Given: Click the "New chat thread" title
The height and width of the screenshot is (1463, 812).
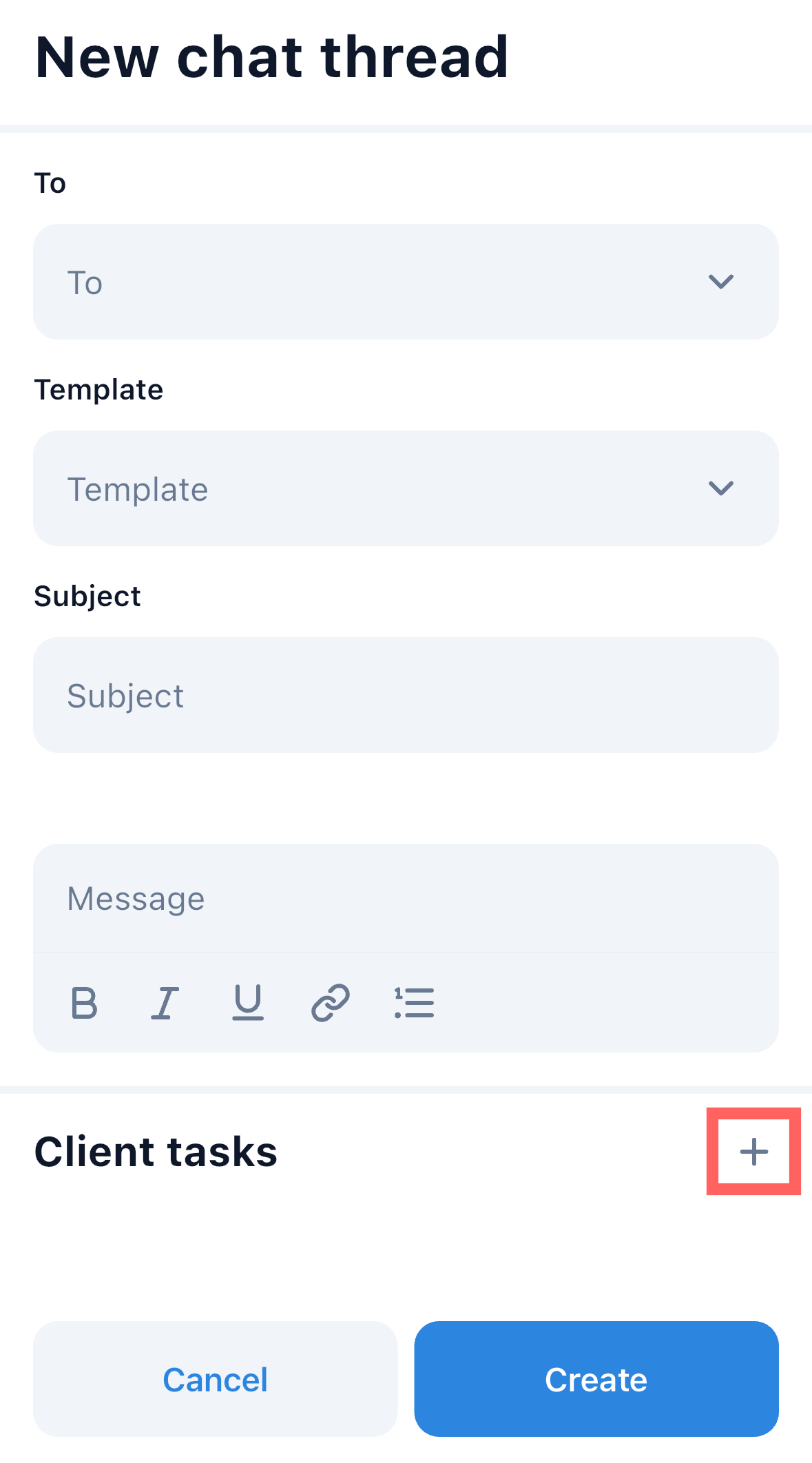Looking at the screenshot, I should click(271, 57).
